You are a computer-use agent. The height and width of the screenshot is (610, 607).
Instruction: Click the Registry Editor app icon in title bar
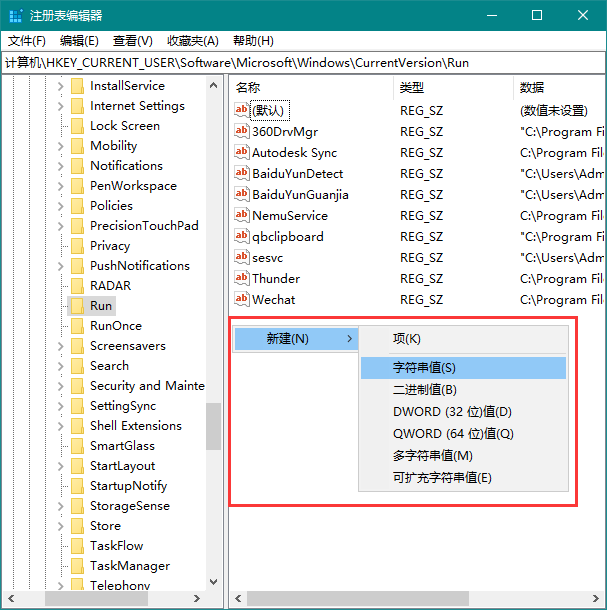(16, 16)
